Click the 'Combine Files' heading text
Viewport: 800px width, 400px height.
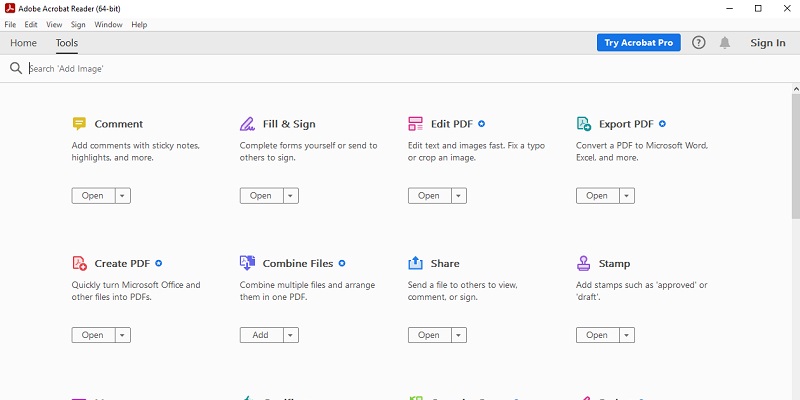pos(298,264)
